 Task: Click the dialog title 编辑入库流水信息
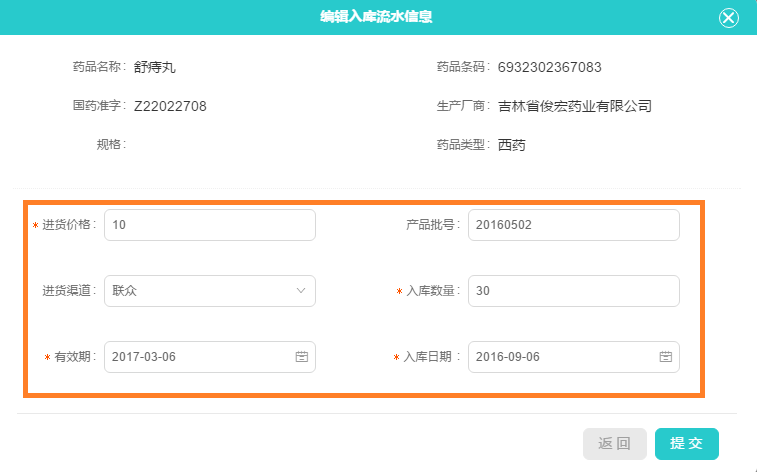tap(376, 17)
